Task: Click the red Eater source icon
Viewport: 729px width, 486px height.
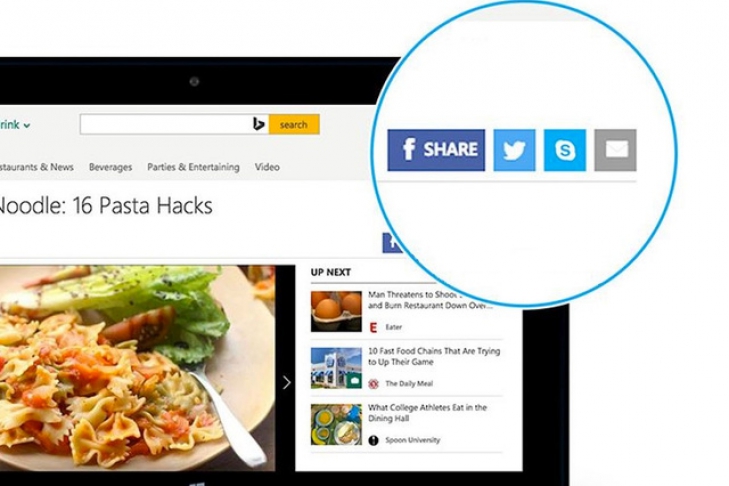Action: coord(373,327)
